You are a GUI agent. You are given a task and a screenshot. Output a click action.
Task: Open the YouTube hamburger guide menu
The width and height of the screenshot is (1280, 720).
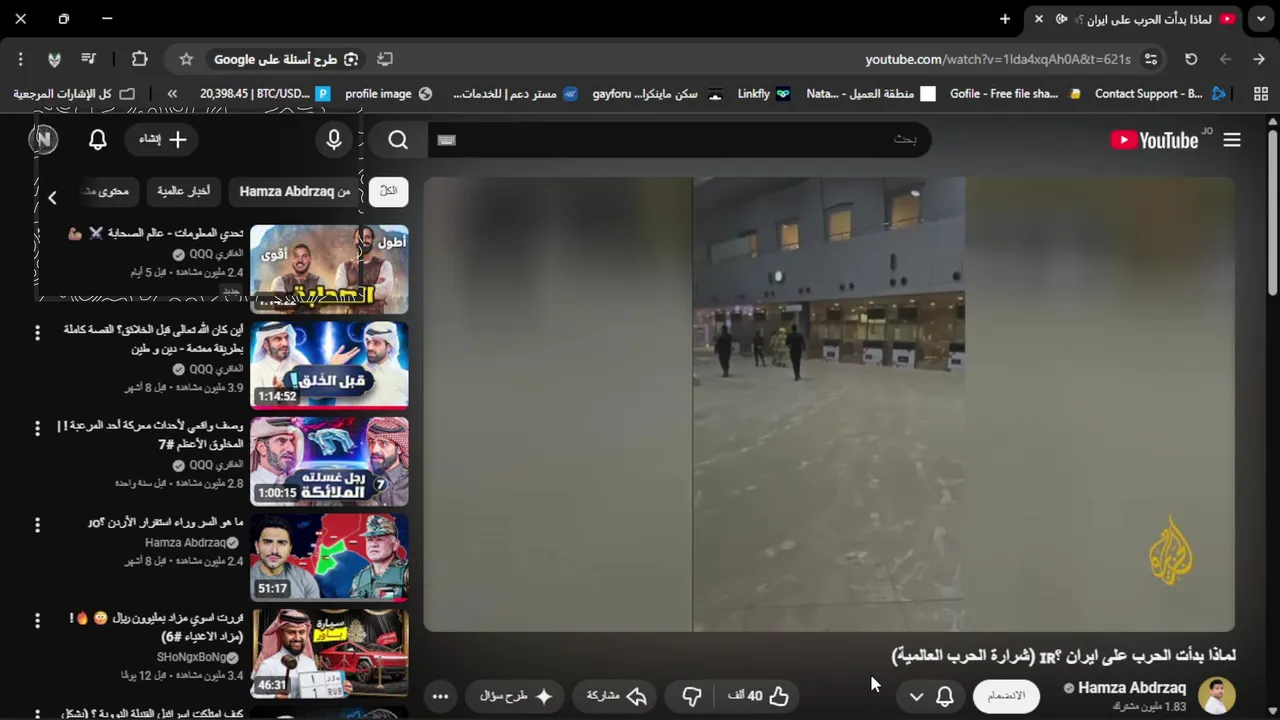pos(1232,140)
